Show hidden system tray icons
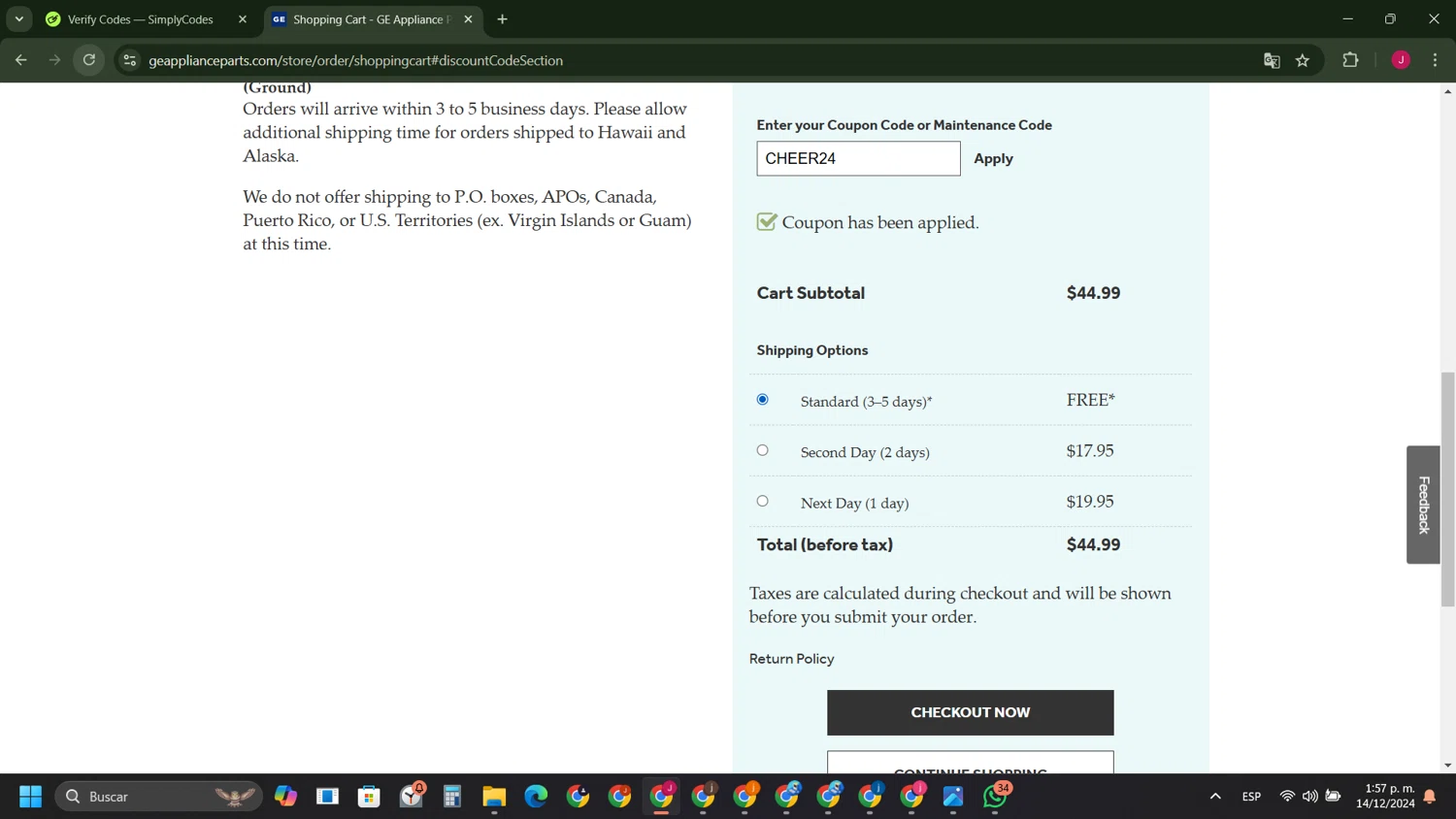The image size is (1456, 819). (1215, 797)
